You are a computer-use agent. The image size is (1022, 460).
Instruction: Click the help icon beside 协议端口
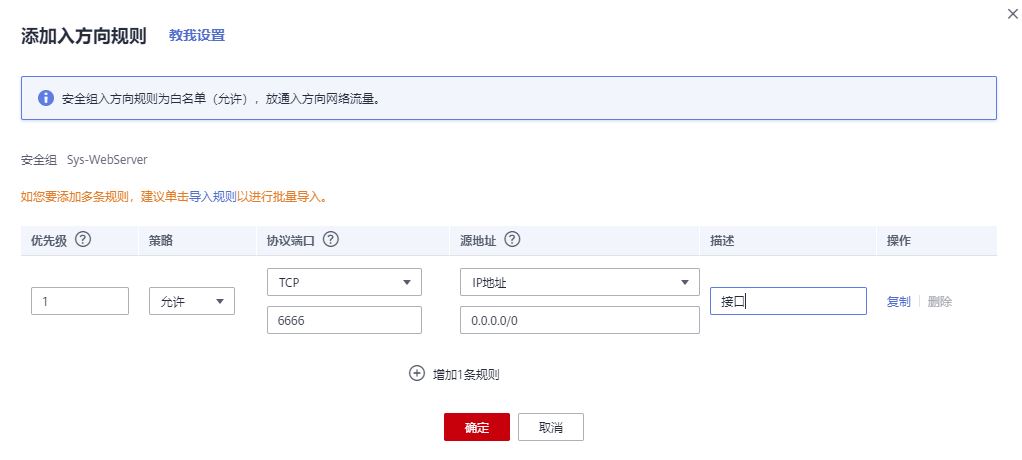(330, 240)
